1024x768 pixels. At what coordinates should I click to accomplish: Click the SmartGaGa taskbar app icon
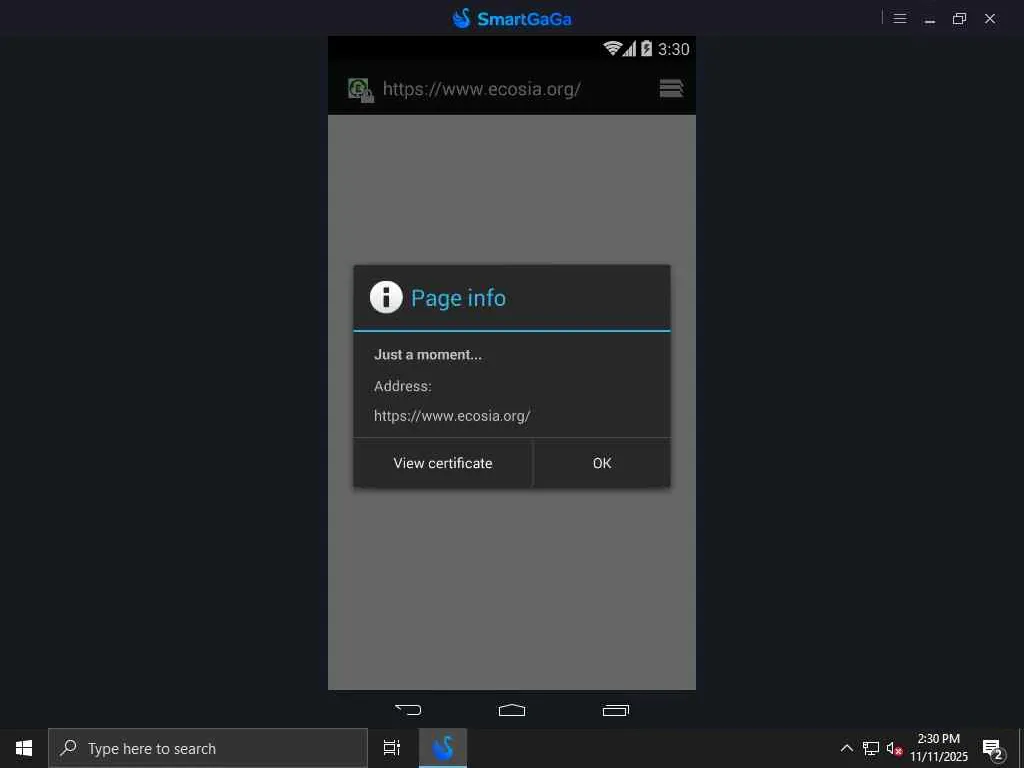coord(443,748)
